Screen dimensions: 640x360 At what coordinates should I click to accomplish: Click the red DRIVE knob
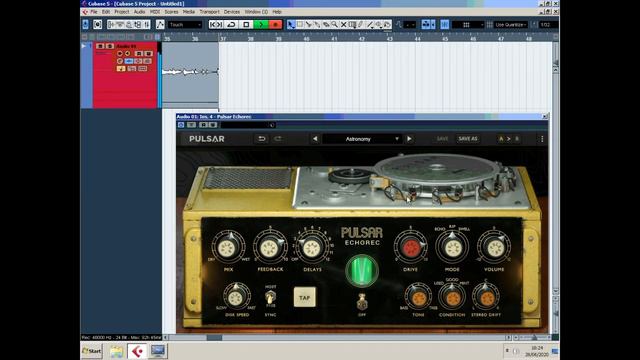click(411, 247)
